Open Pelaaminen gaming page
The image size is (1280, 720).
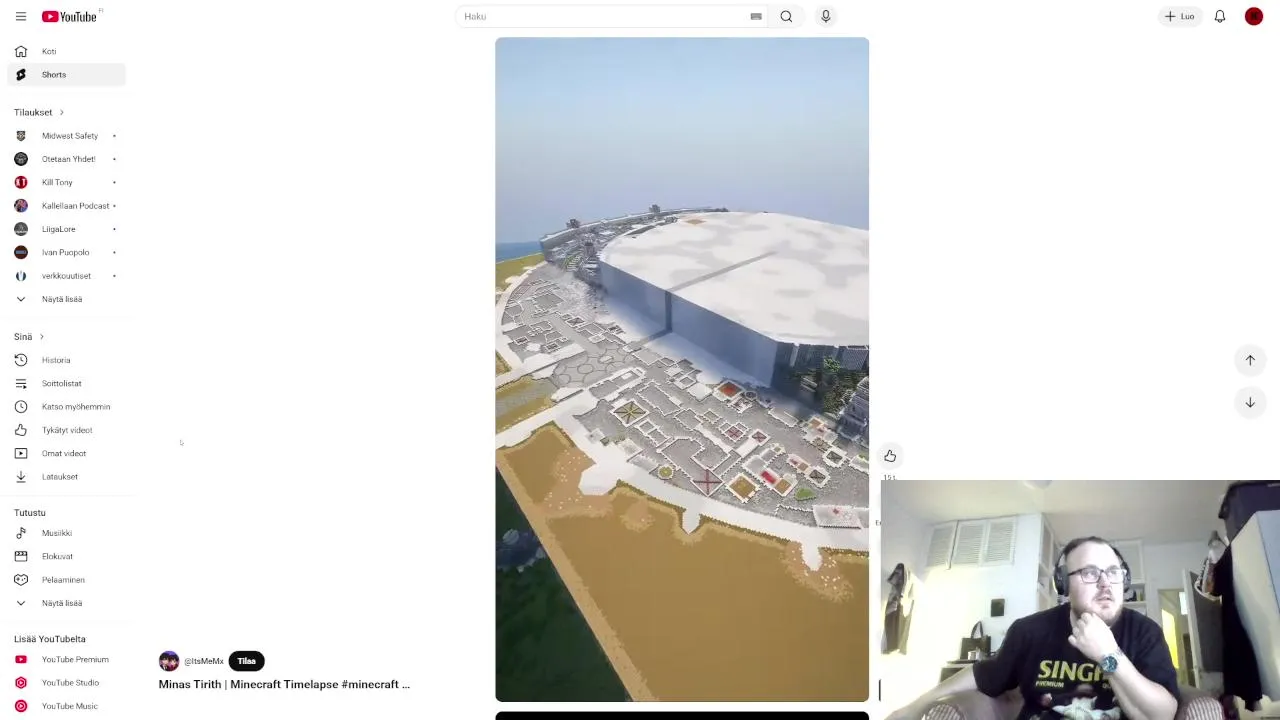click(68, 580)
